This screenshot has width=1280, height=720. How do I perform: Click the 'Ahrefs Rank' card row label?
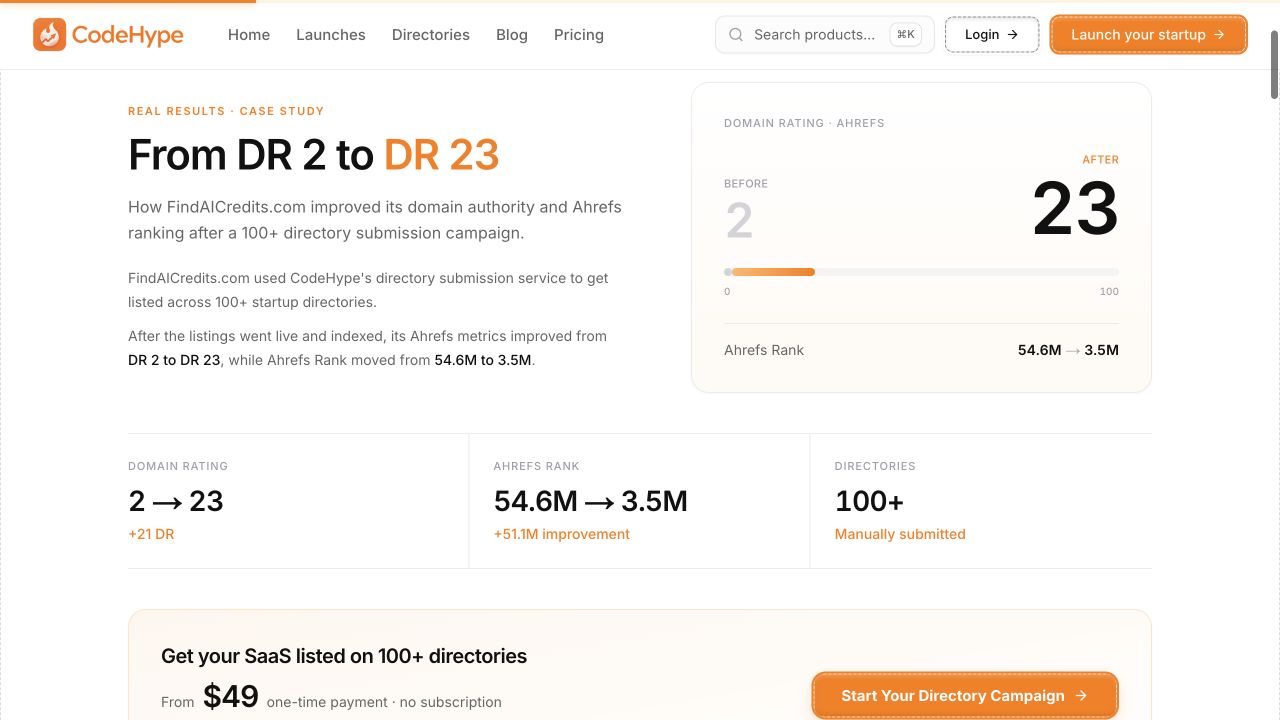click(x=764, y=350)
